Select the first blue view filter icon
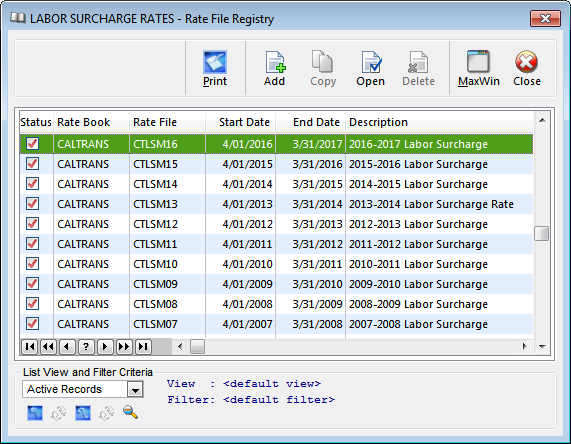The image size is (571, 444). [x=35, y=413]
